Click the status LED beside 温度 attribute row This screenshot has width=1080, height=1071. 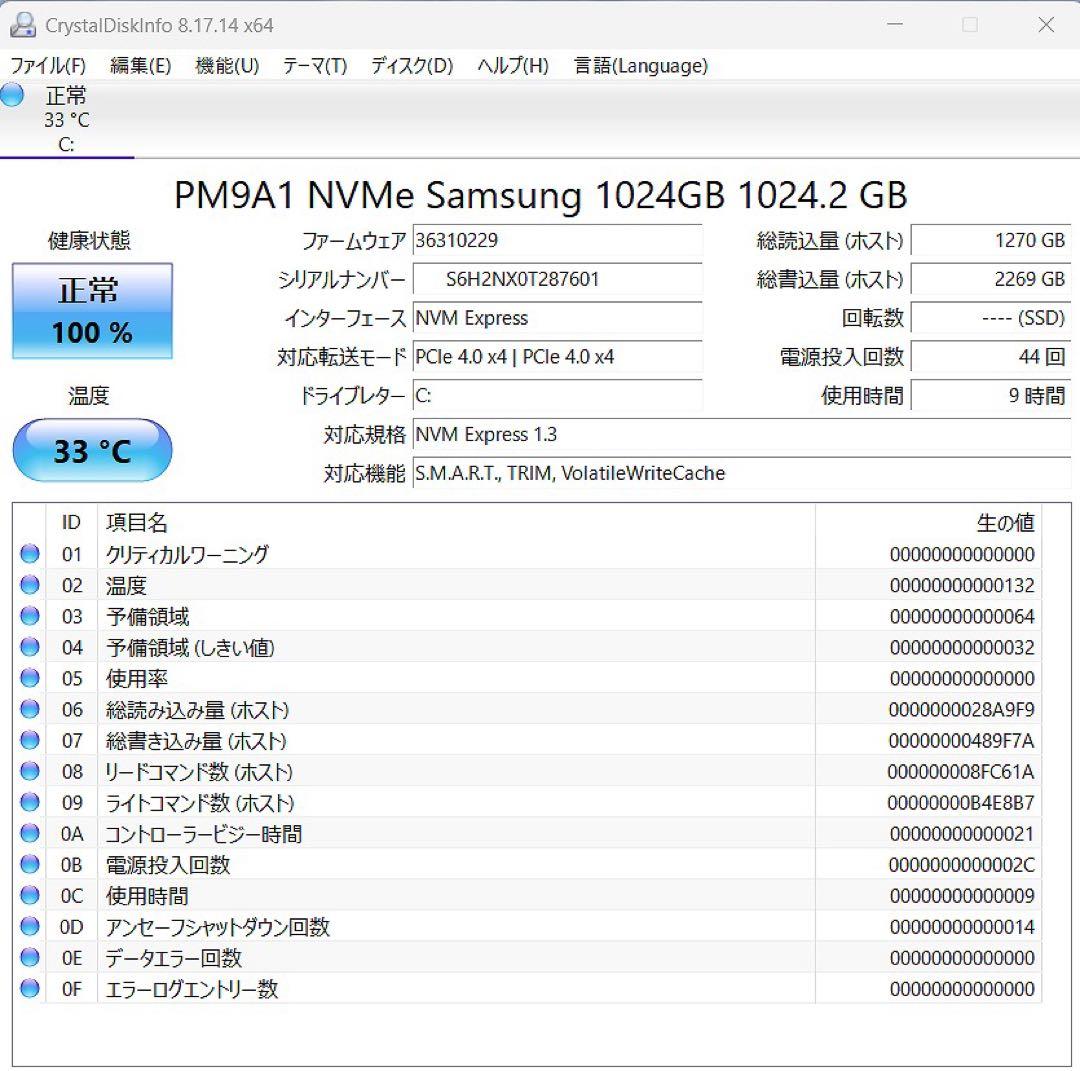tap(29, 585)
